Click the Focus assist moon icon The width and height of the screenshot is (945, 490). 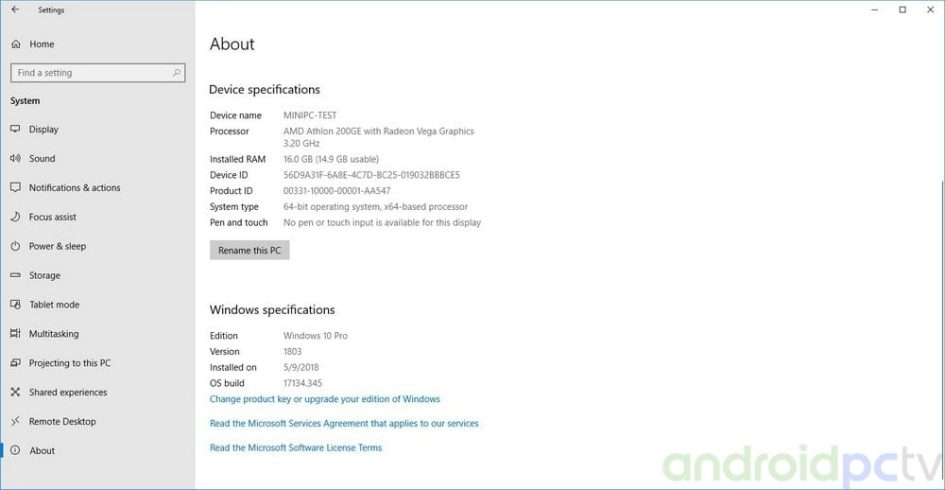click(x=15, y=217)
